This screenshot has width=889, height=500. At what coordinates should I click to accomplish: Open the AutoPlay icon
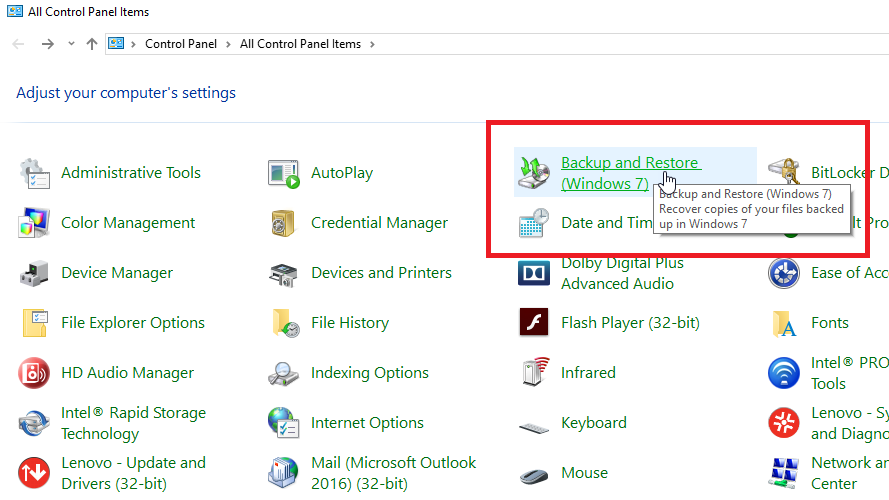[x=284, y=173]
